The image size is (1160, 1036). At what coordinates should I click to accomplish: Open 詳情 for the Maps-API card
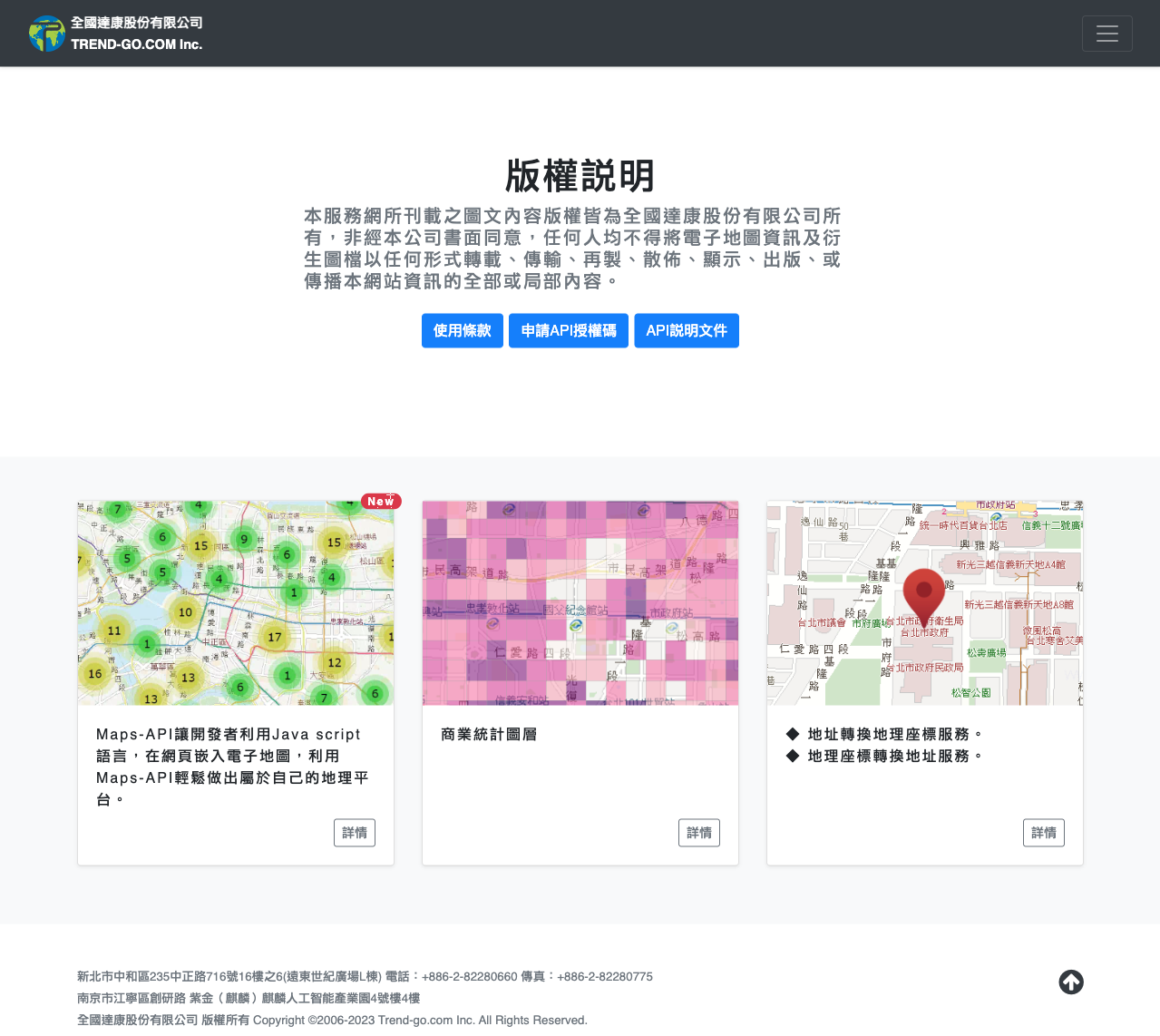coord(354,833)
